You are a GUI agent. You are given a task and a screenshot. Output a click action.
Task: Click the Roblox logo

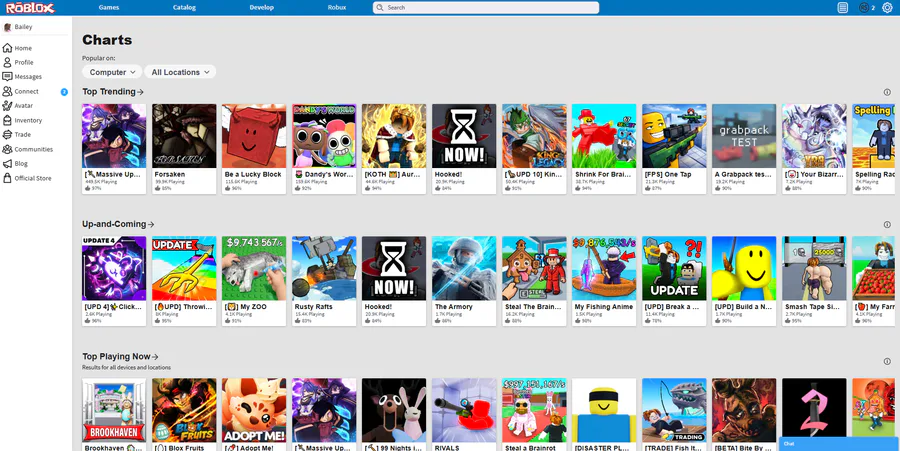[x=30, y=7]
